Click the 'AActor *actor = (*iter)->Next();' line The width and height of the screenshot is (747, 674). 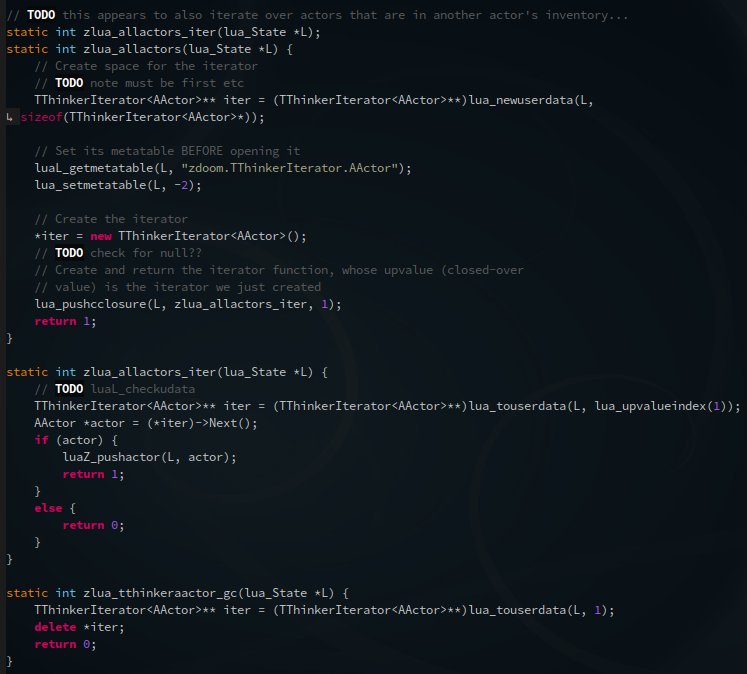(x=146, y=423)
